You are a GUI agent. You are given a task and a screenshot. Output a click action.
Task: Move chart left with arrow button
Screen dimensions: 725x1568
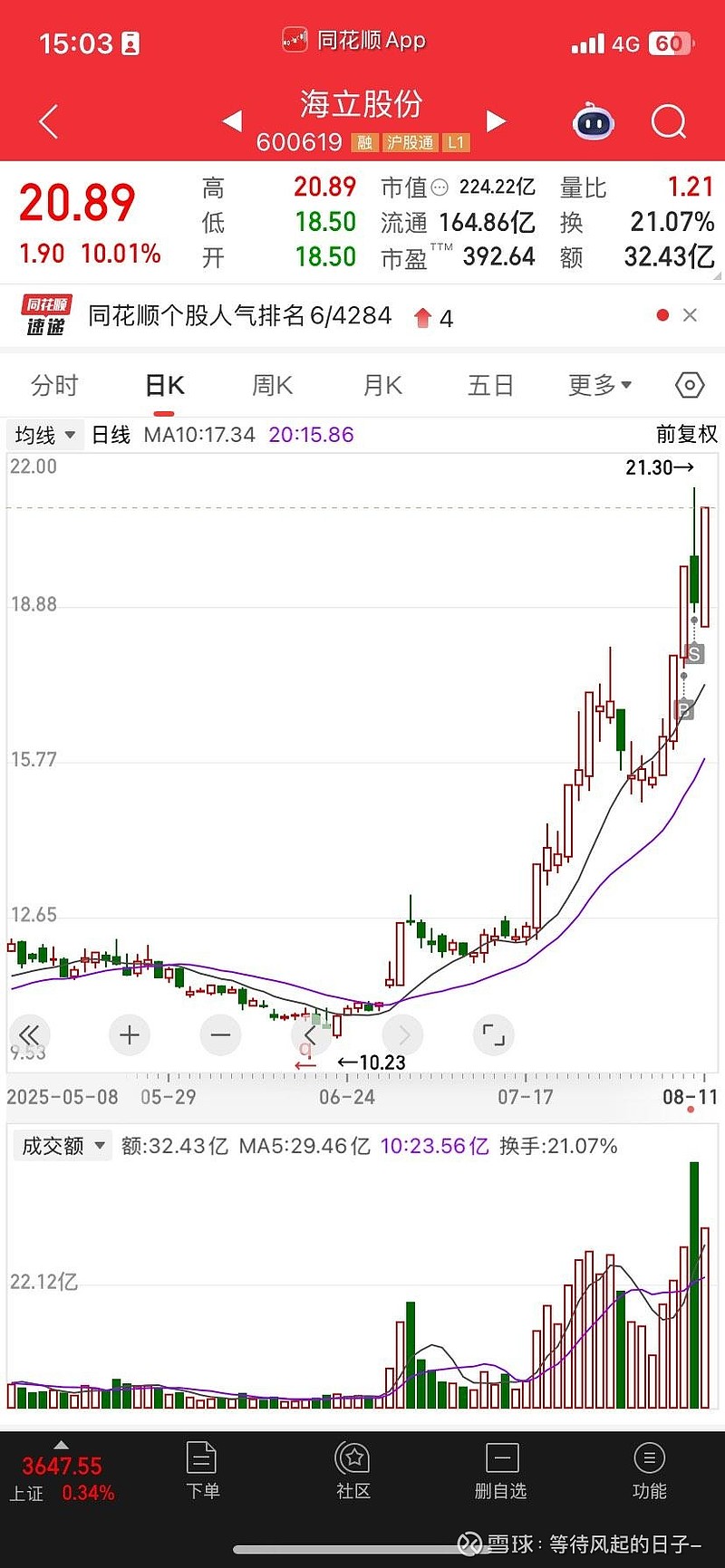pos(311,1034)
